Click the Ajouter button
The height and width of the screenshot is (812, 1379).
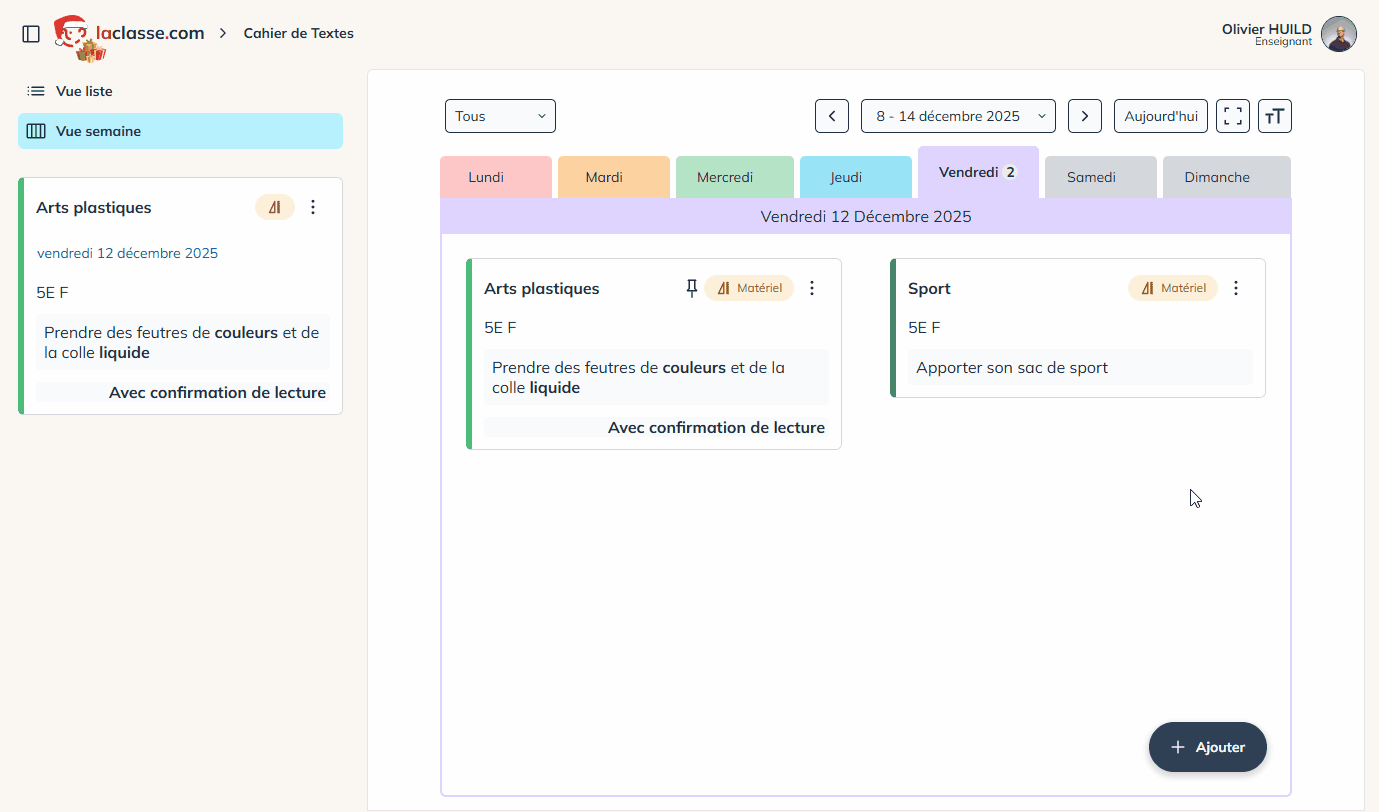click(x=1207, y=747)
